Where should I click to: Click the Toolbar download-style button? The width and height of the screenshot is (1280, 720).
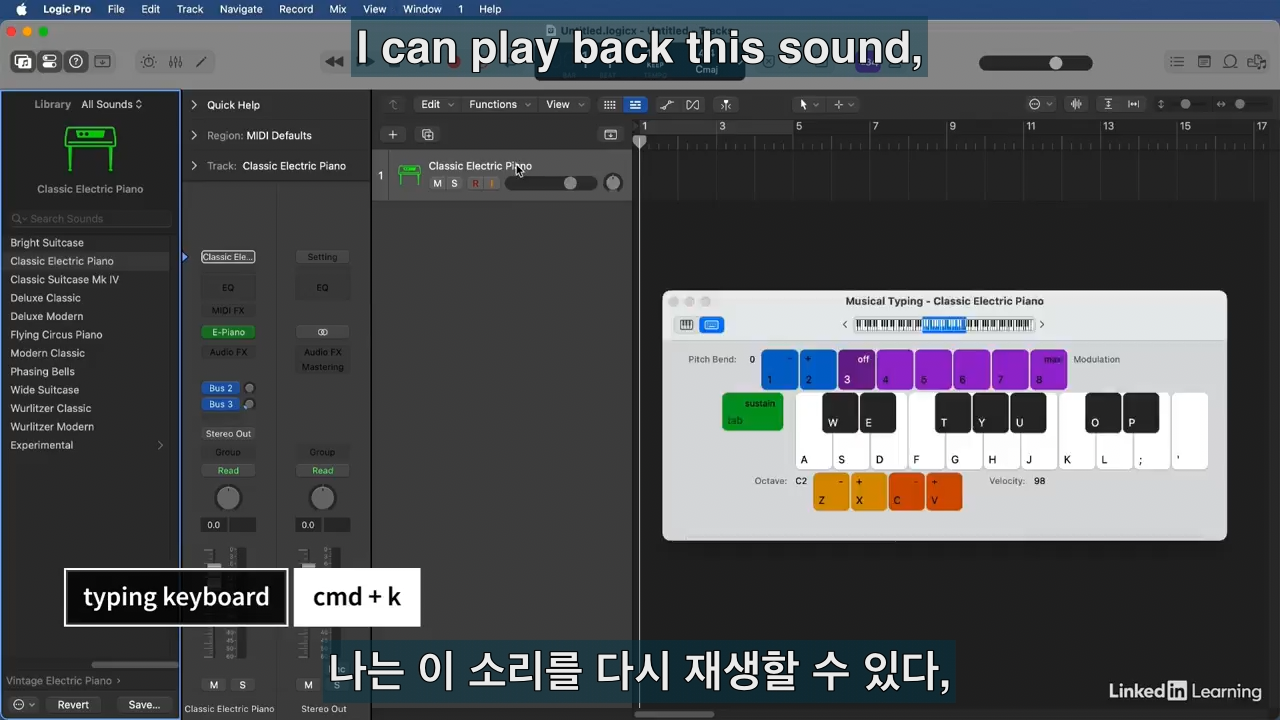(102, 62)
